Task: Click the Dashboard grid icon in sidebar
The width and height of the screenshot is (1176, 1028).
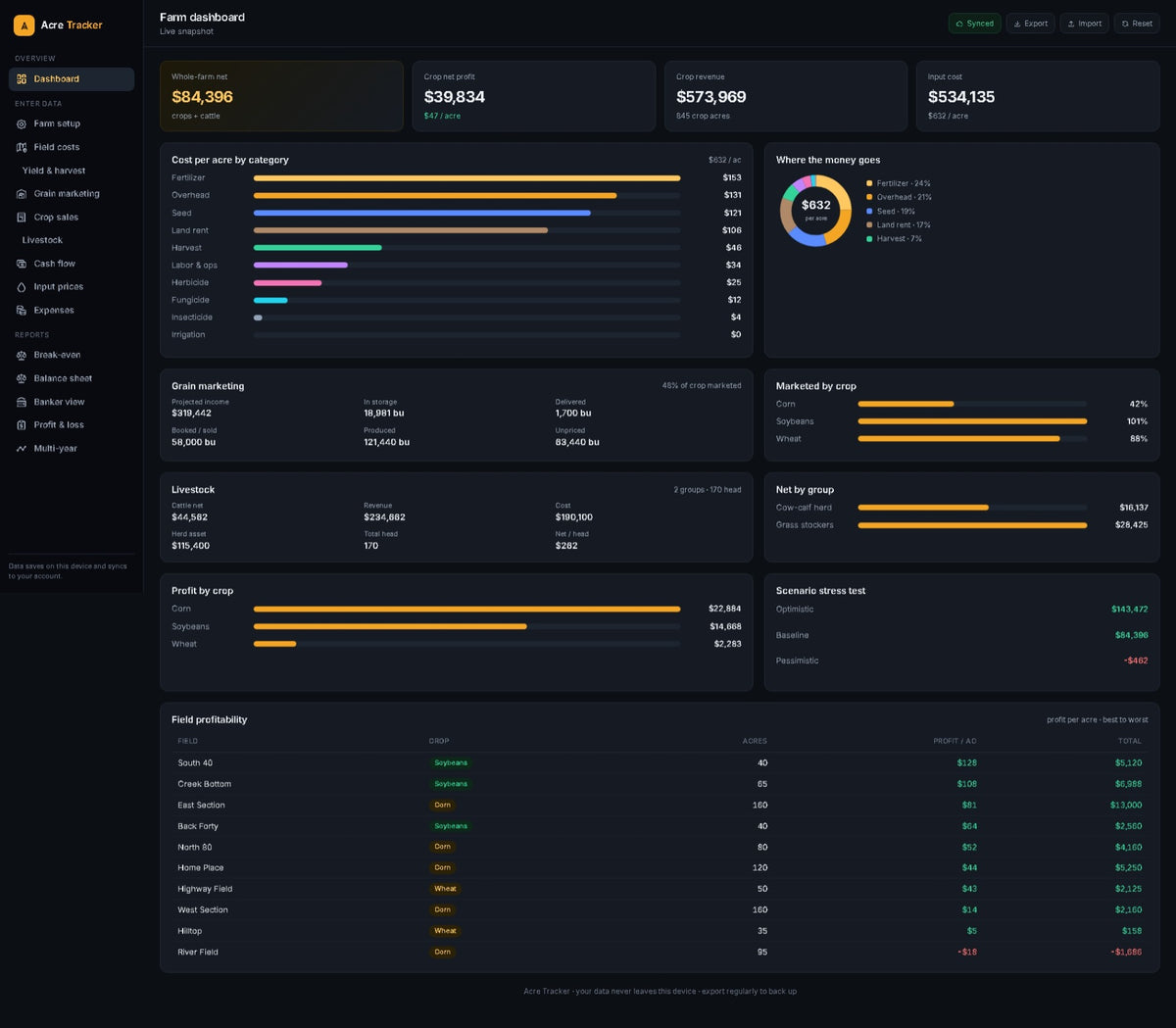Action: pos(22,79)
